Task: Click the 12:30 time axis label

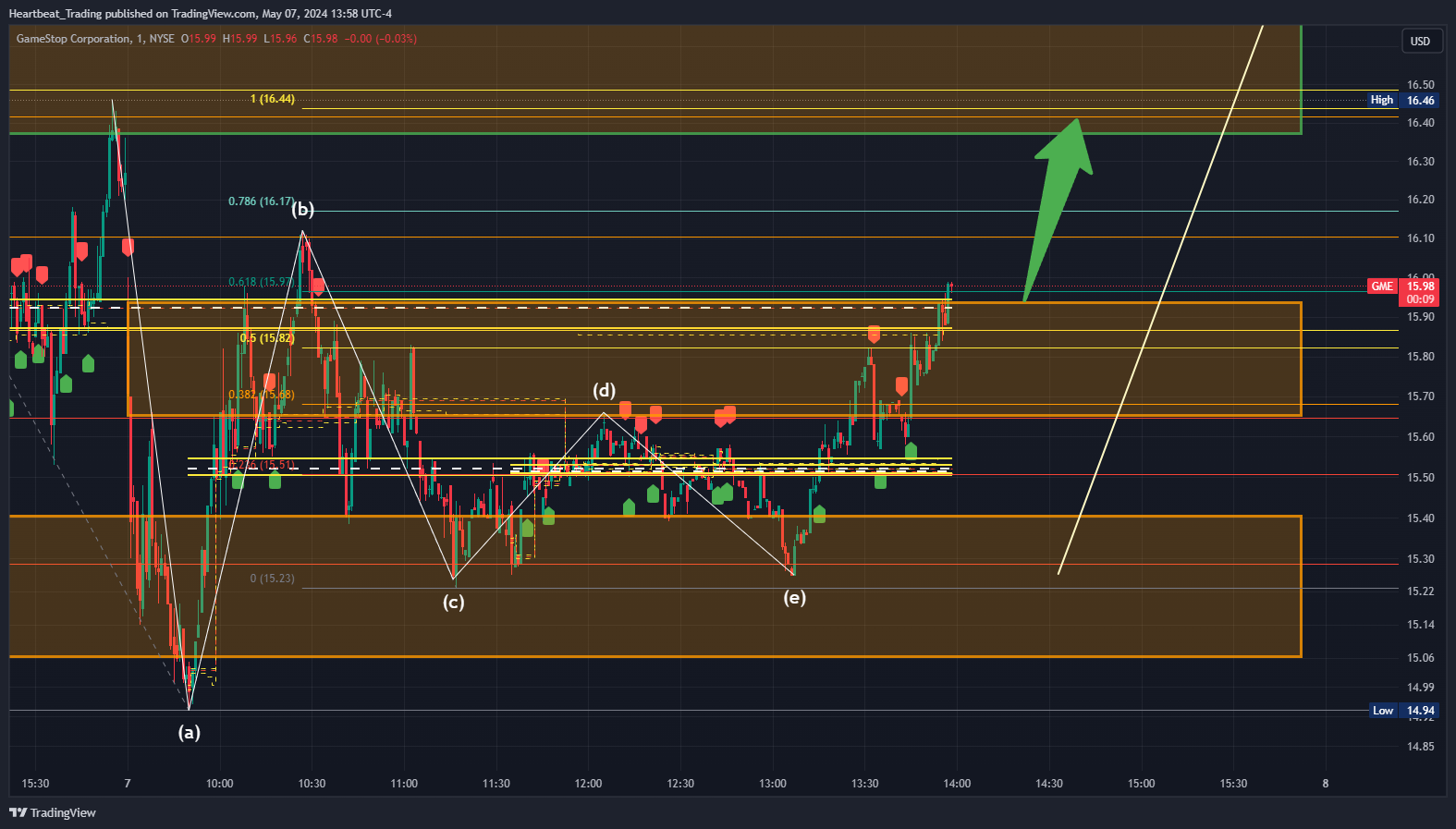Action: (680, 784)
